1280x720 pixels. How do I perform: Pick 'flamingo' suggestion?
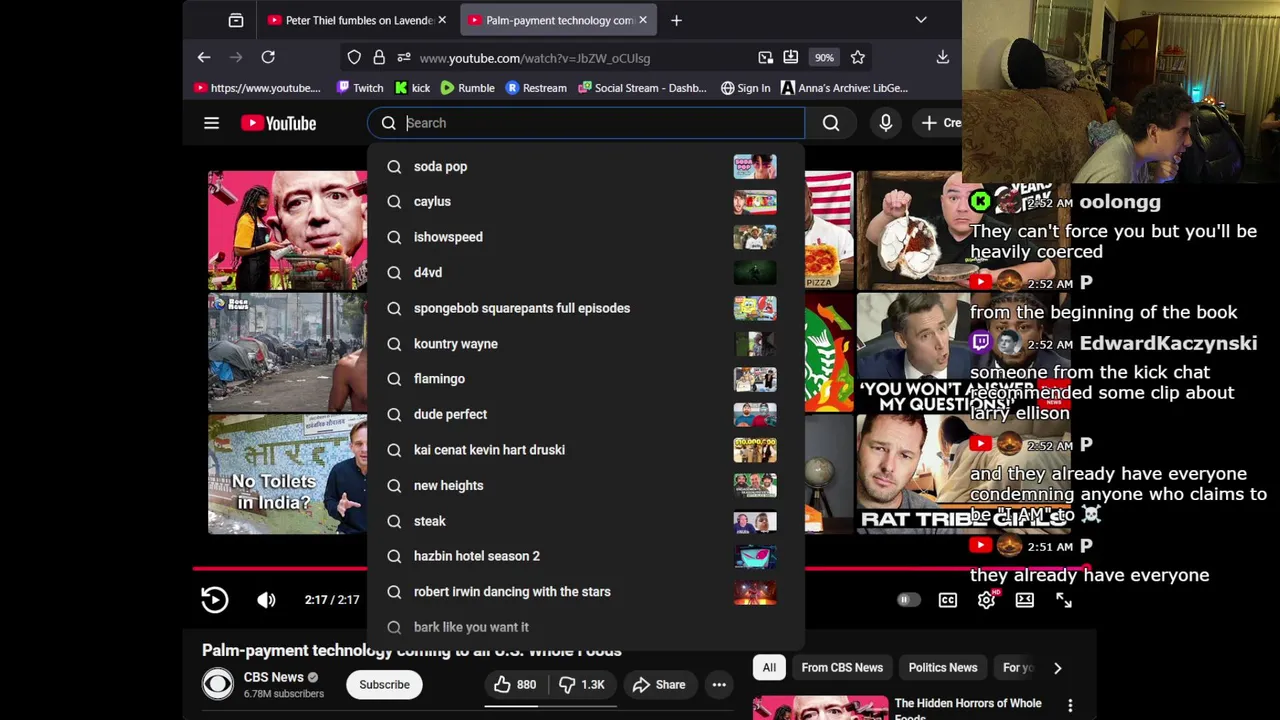coord(586,379)
